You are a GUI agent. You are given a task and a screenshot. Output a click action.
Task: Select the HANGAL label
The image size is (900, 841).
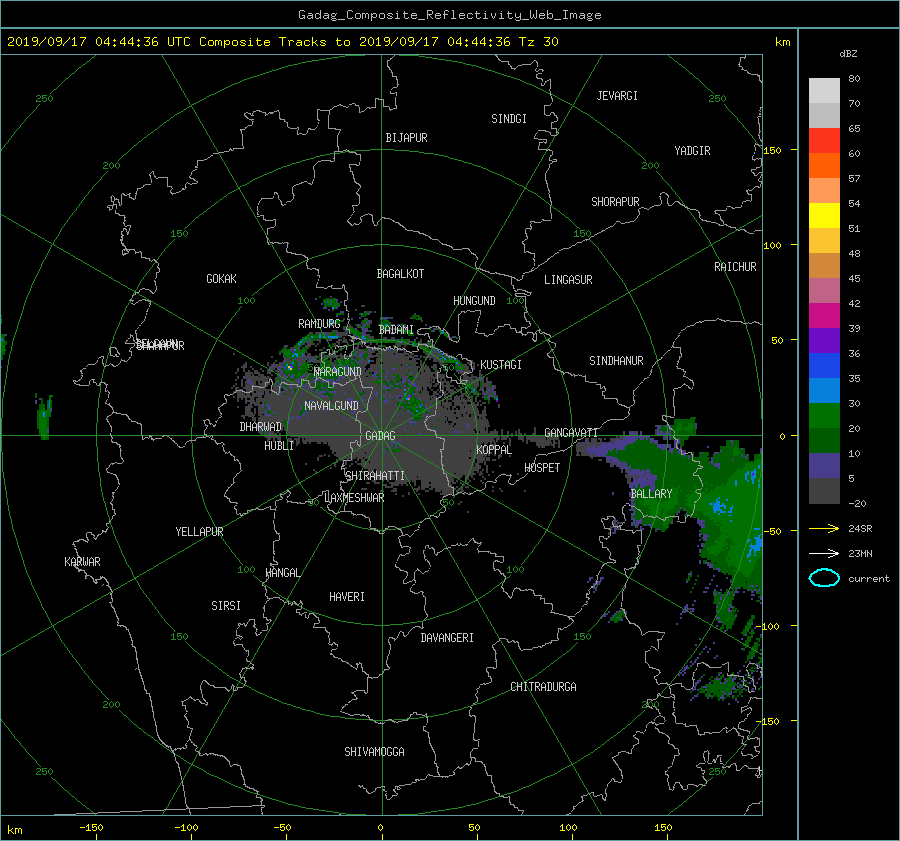282,573
